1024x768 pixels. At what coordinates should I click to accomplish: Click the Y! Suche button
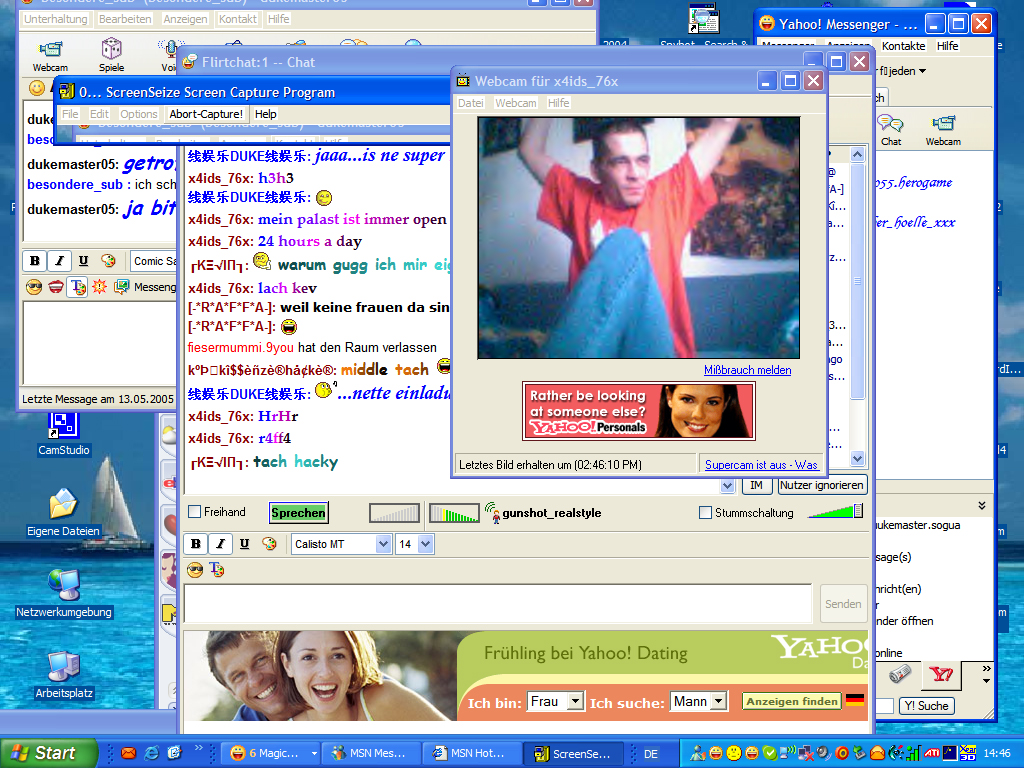927,705
